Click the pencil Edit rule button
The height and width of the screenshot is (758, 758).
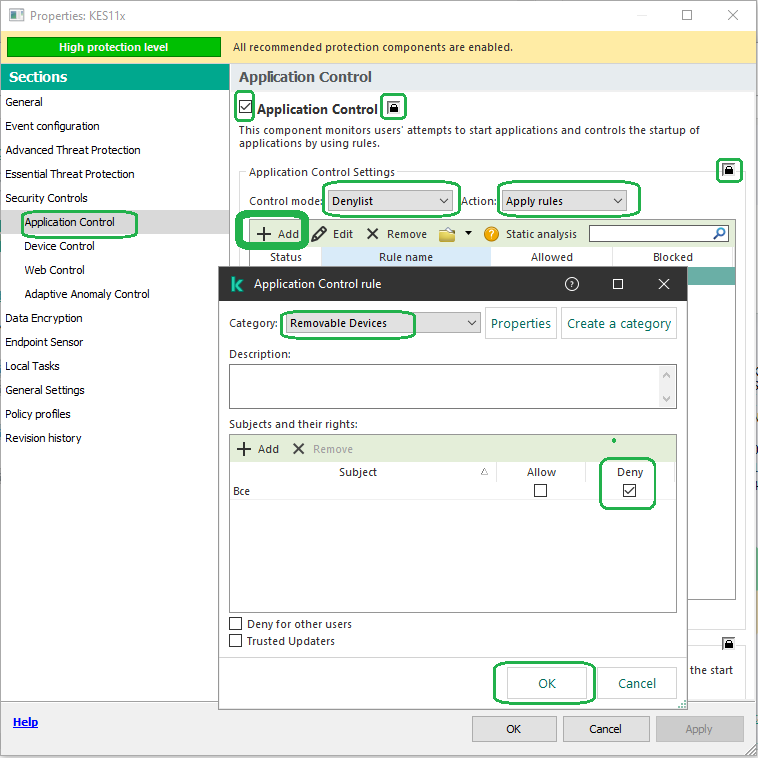(332, 234)
